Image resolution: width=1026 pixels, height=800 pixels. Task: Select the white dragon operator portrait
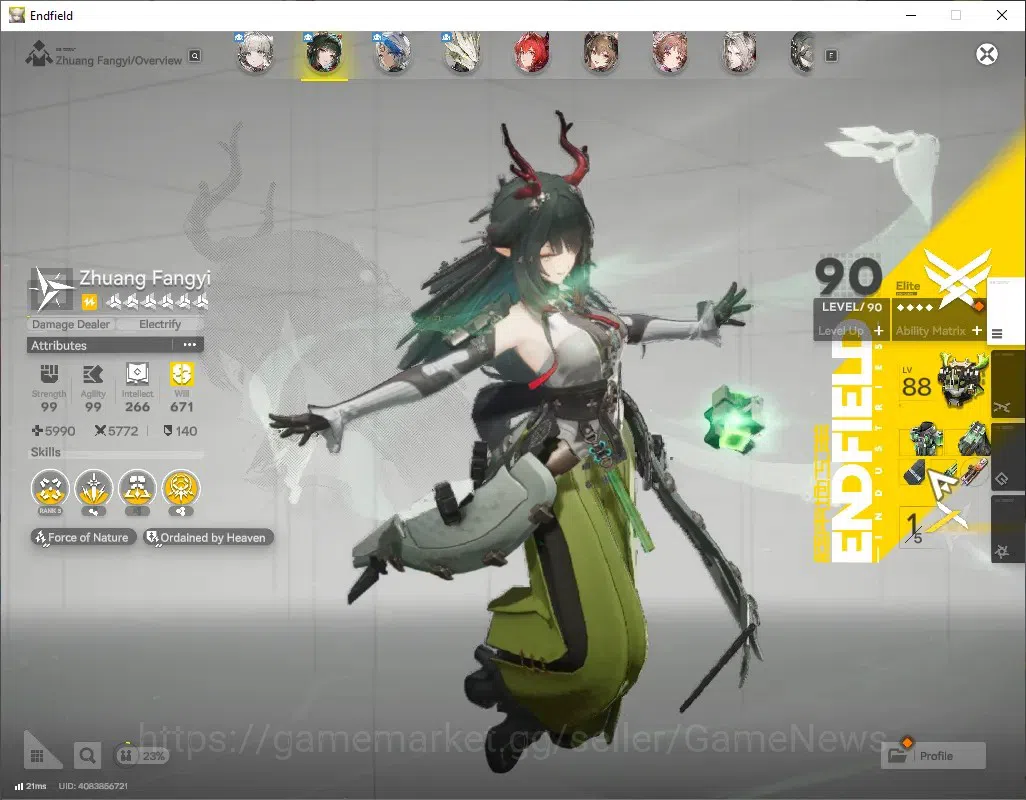click(x=463, y=54)
